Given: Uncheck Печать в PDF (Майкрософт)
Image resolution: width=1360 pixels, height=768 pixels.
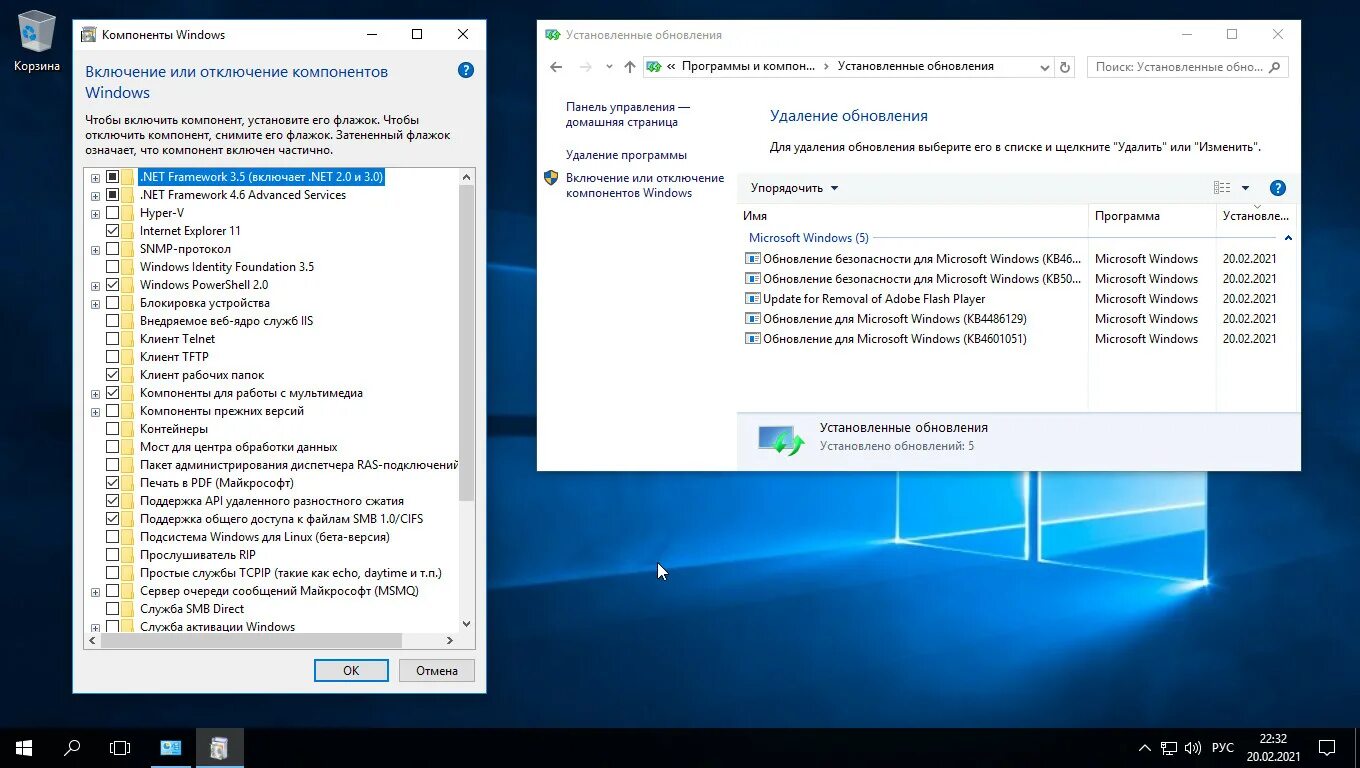Looking at the screenshot, I should 112,483.
